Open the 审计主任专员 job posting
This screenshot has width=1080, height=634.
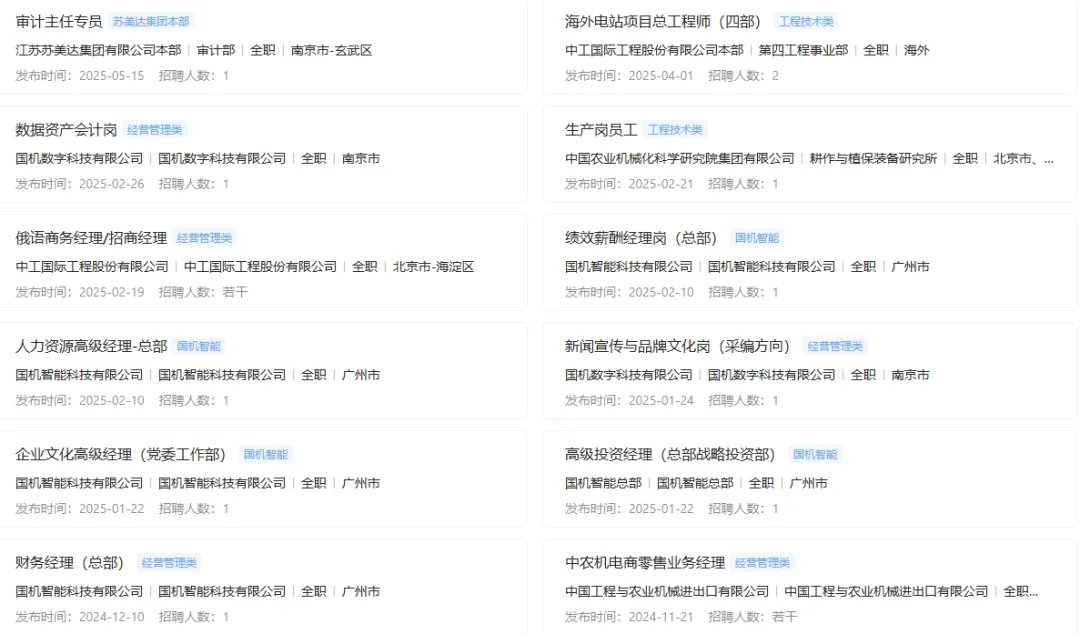pyautogui.click(x=59, y=21)
